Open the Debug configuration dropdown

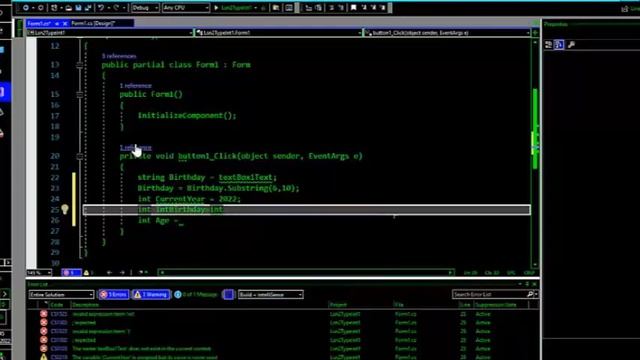pyautogui.click(x=145, y=8)
